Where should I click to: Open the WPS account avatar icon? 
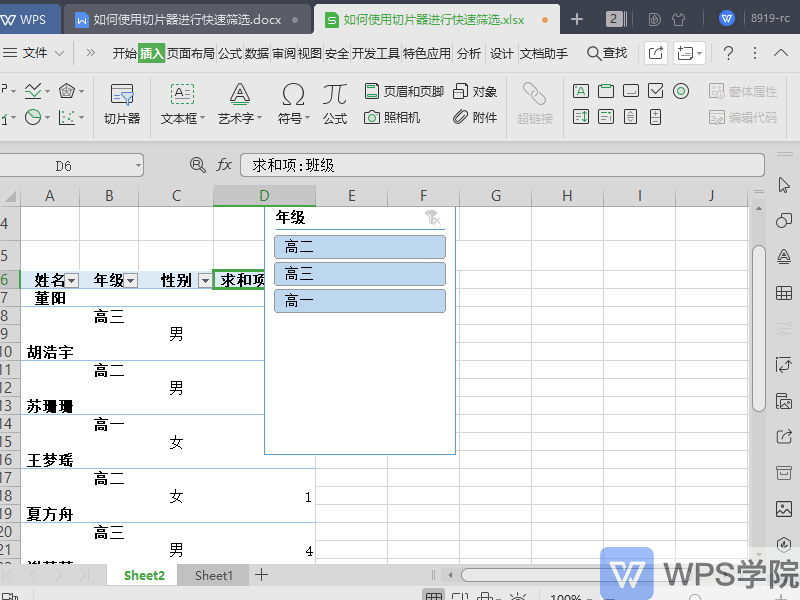point(727,19)
